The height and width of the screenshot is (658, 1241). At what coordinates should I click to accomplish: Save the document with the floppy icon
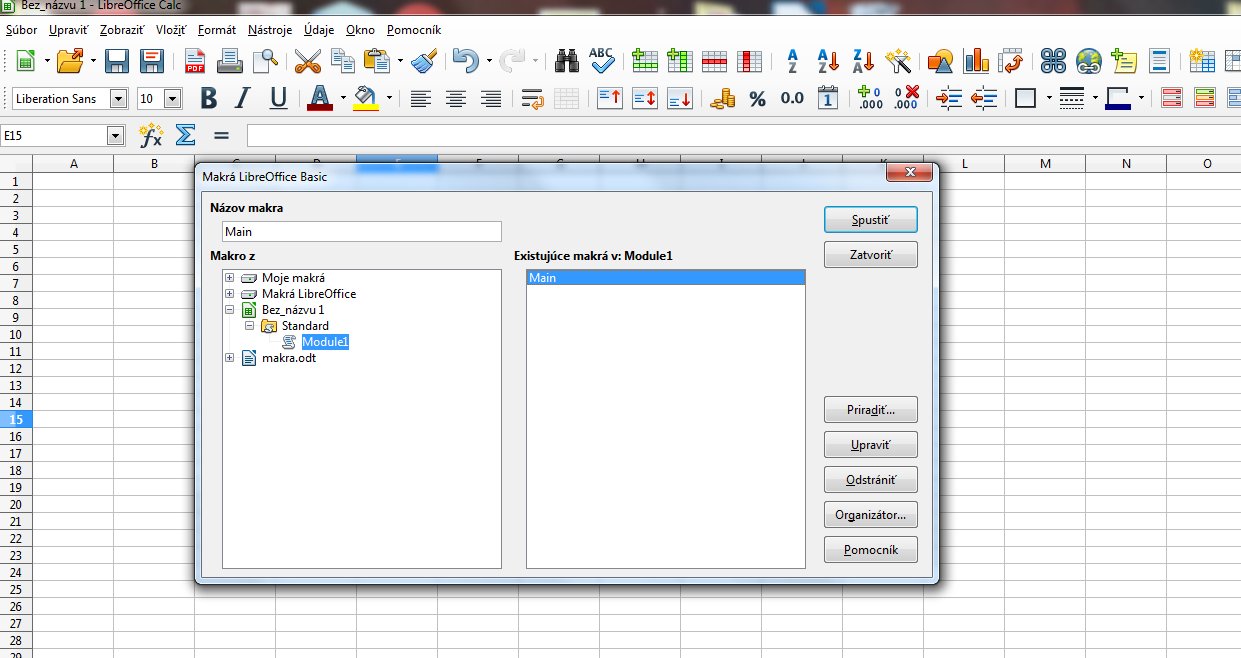coord(117,61)
